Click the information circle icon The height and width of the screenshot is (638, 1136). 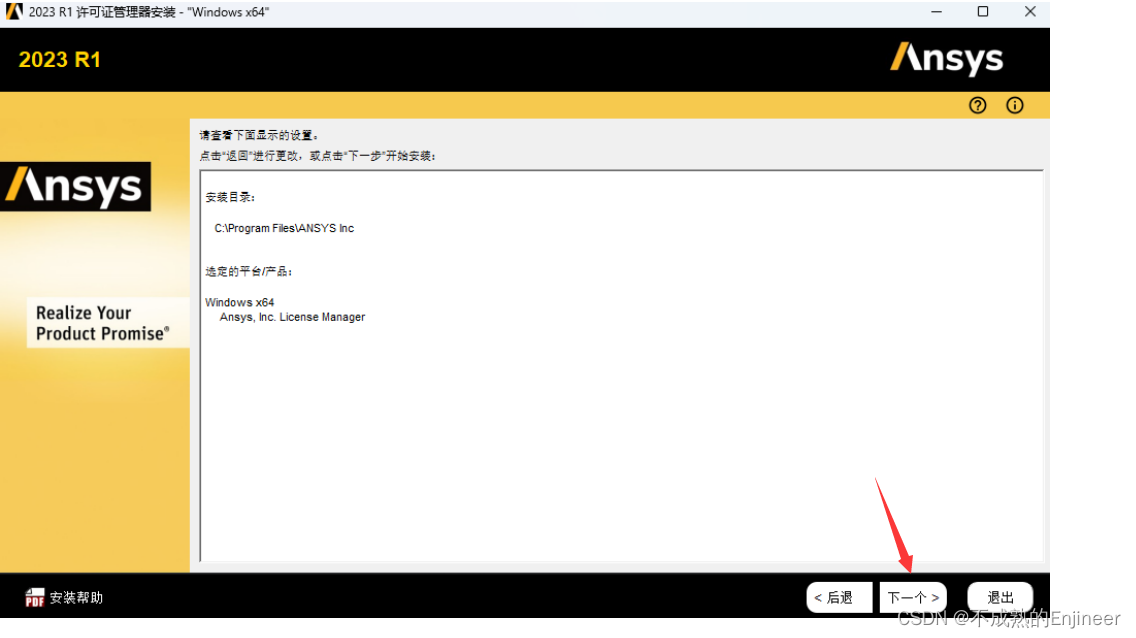pyautogui.click(x=1014, y=106)
